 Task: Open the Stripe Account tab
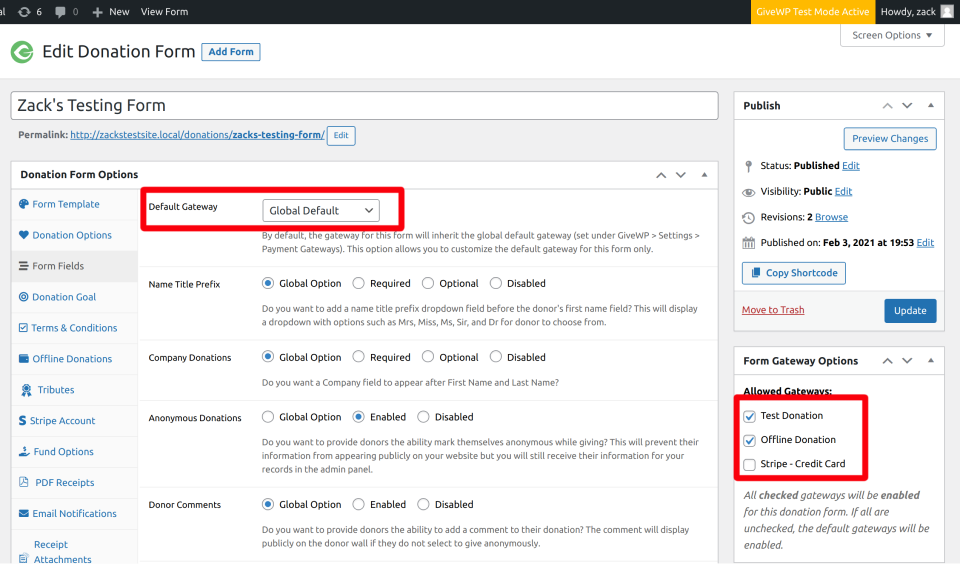click(x=74, y=421)
